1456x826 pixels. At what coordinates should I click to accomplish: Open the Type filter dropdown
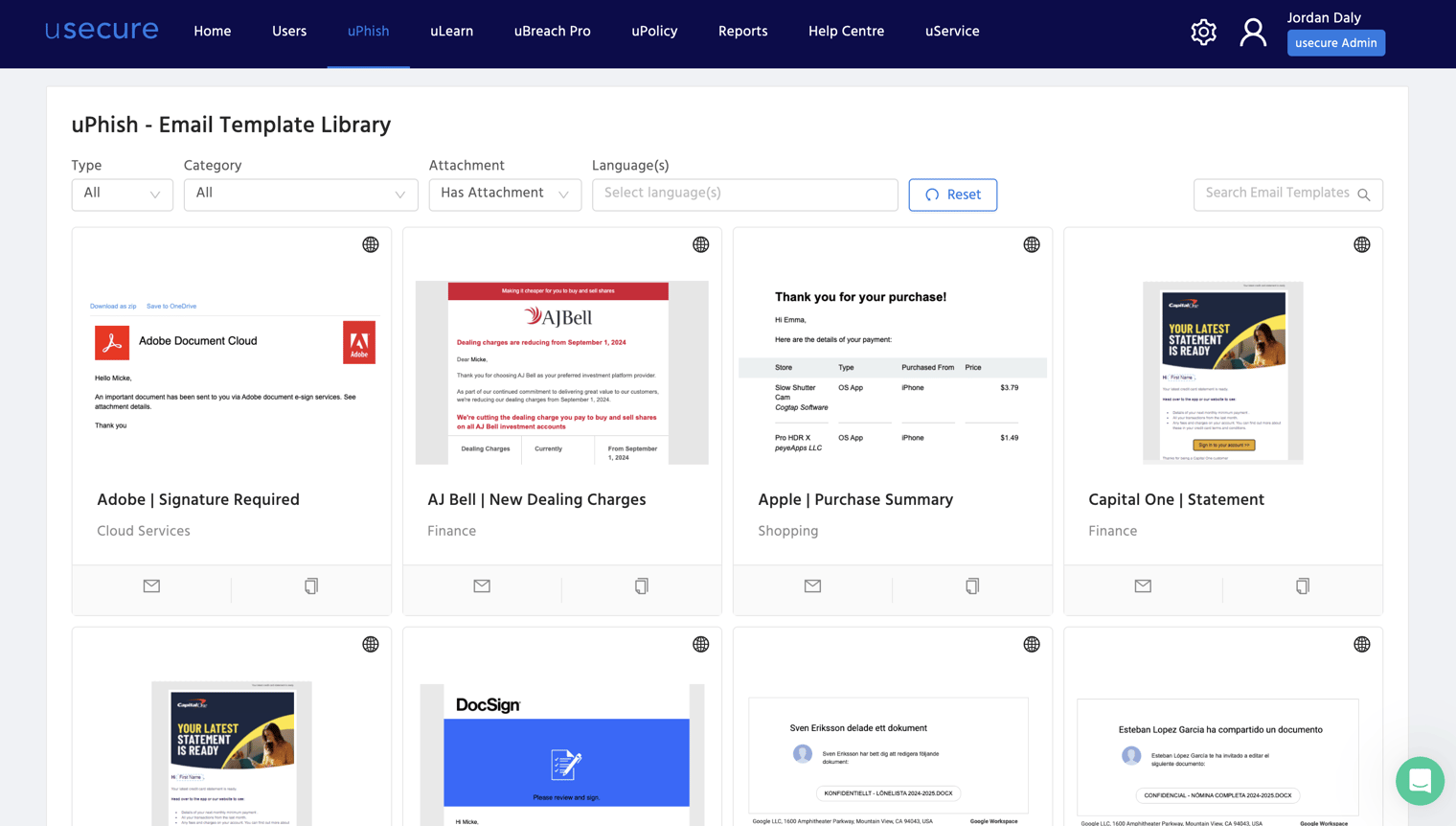click(122, 195)
